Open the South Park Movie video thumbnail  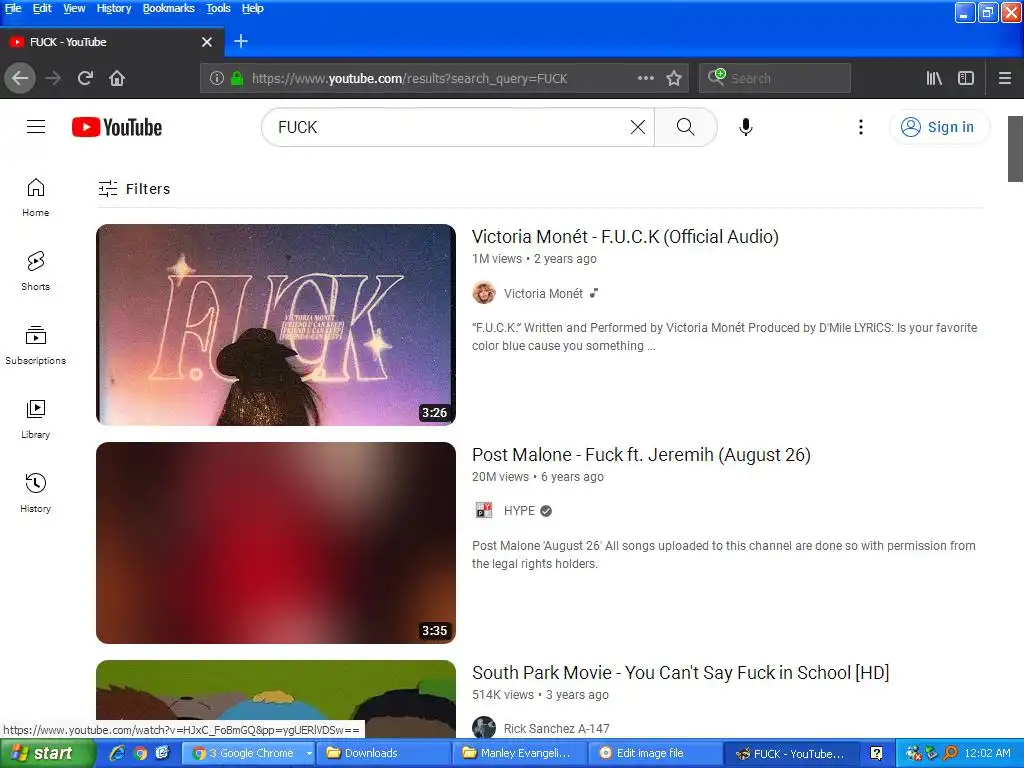pyautogui.click(x=276, y=699)
